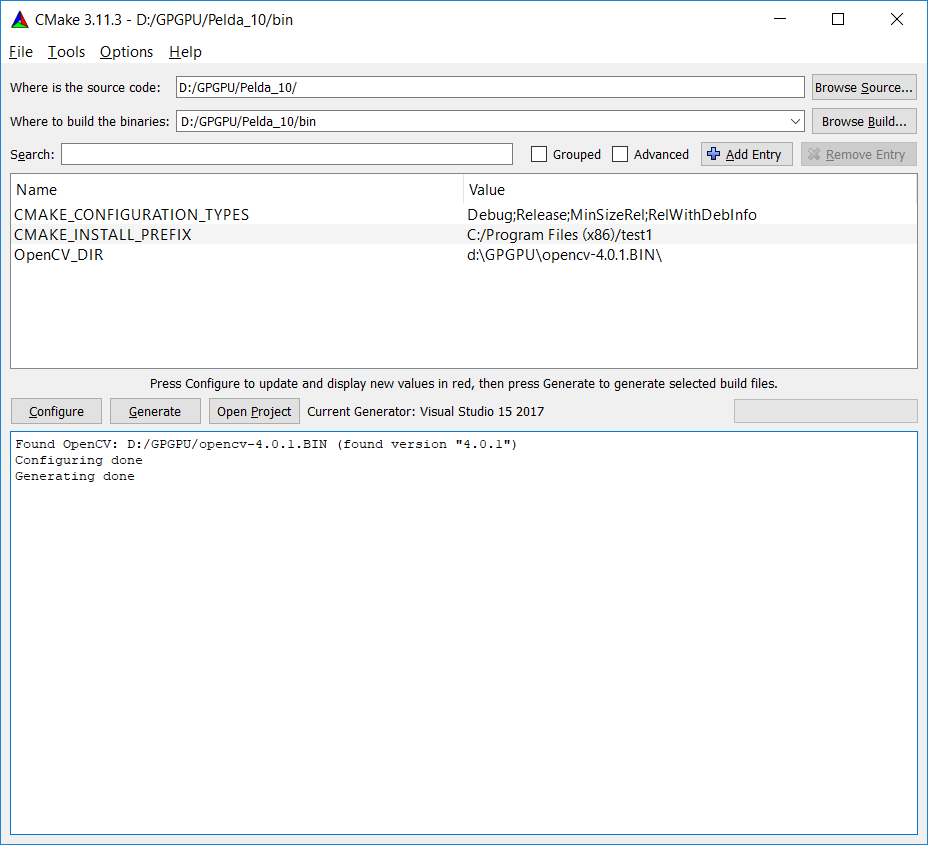The width and height of the screenshot is (928, 845).
Task: Click the Name column header
Action: (x=37, y=190)
